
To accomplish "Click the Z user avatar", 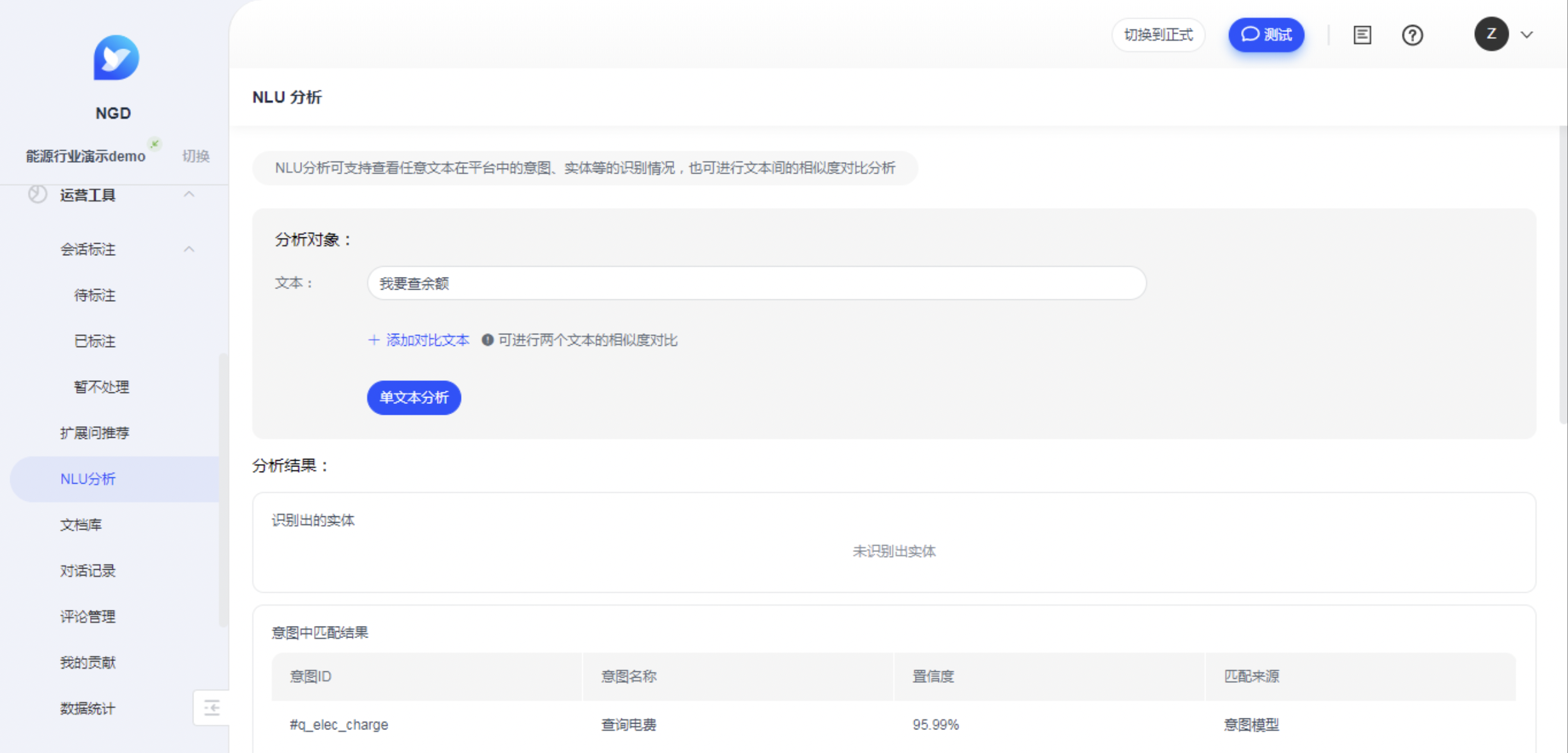I will click(x=1491, y=34).
